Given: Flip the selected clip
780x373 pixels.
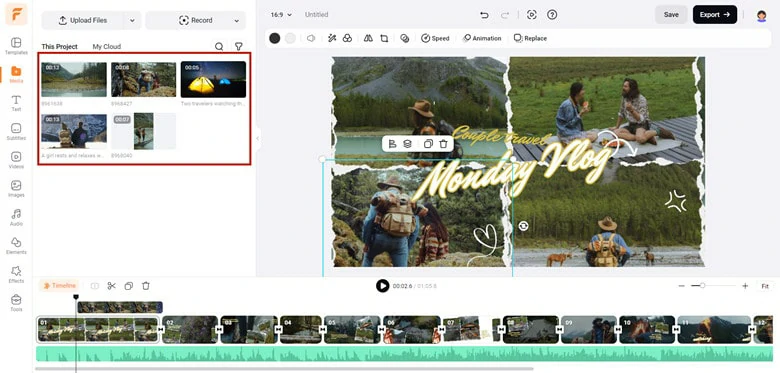Looking at the screenshot, I should [368, 38].
